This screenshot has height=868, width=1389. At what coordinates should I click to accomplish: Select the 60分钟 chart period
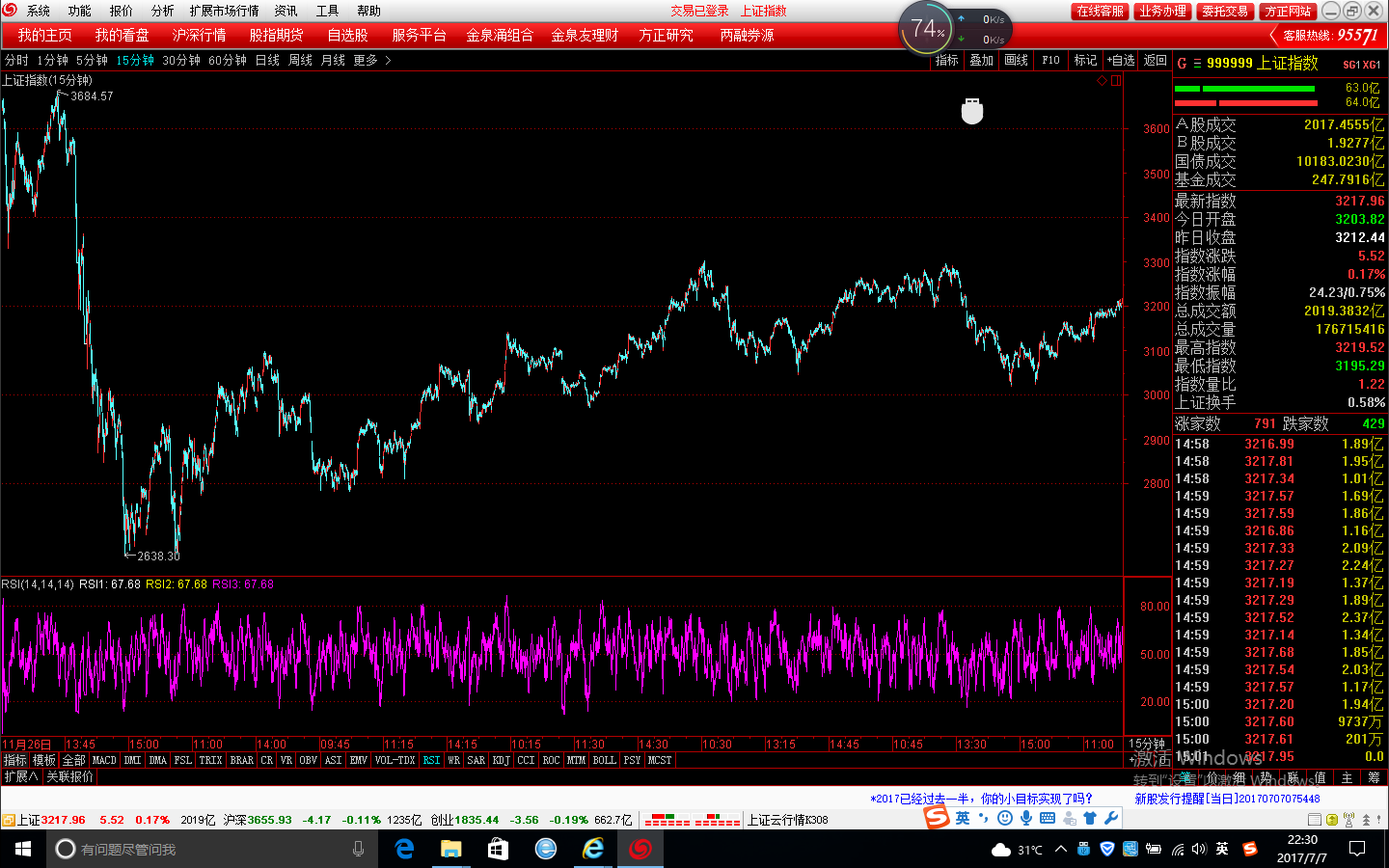(227, 60)
